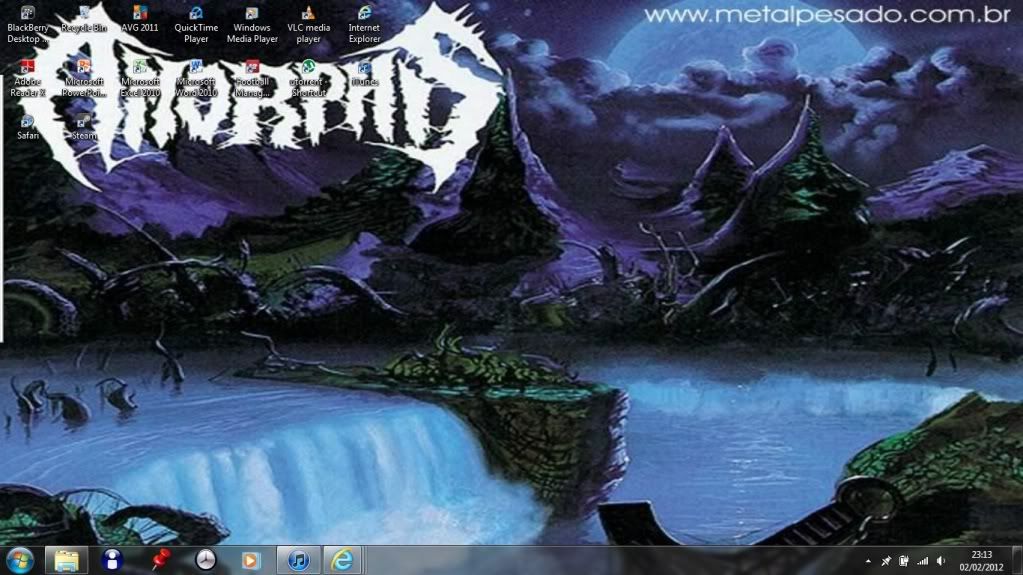This screenshot has width=1023, height=575.
Task: Open the wireless network signal tray icon
Action: coord(923,561)
